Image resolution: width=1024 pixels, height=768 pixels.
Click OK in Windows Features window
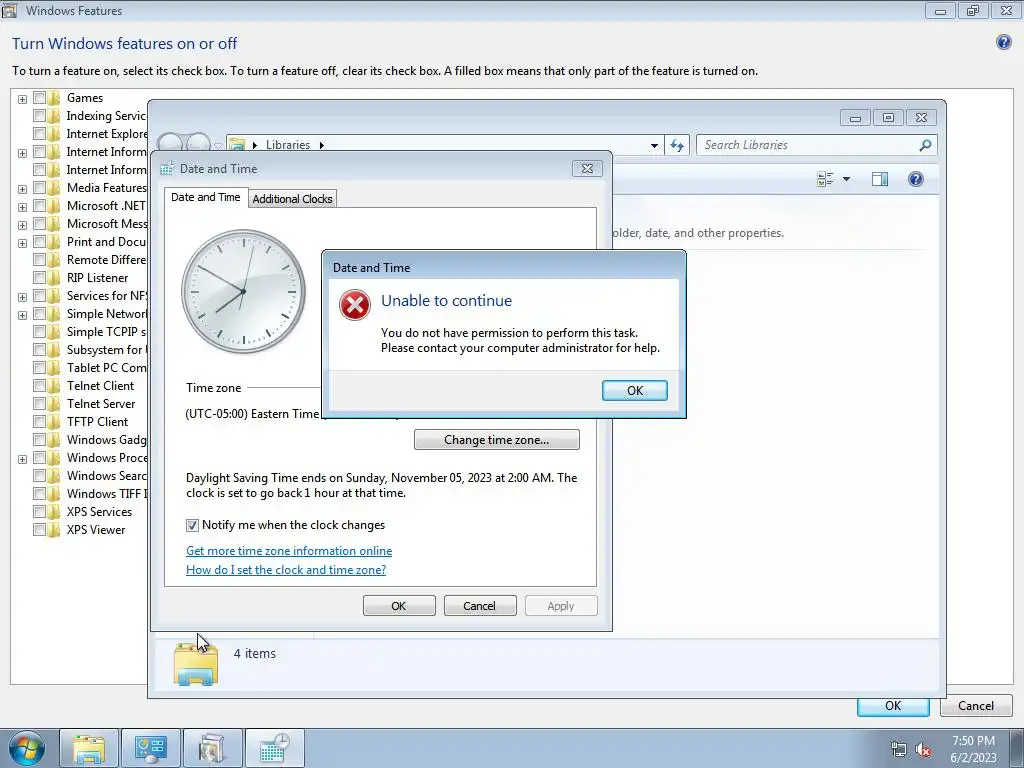coord(893,706)
